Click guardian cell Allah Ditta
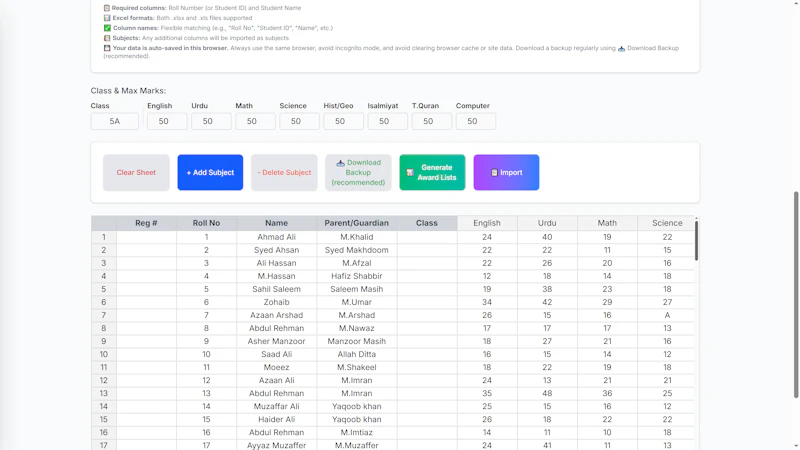The image size is (800, 450). (x=357, y=354)
